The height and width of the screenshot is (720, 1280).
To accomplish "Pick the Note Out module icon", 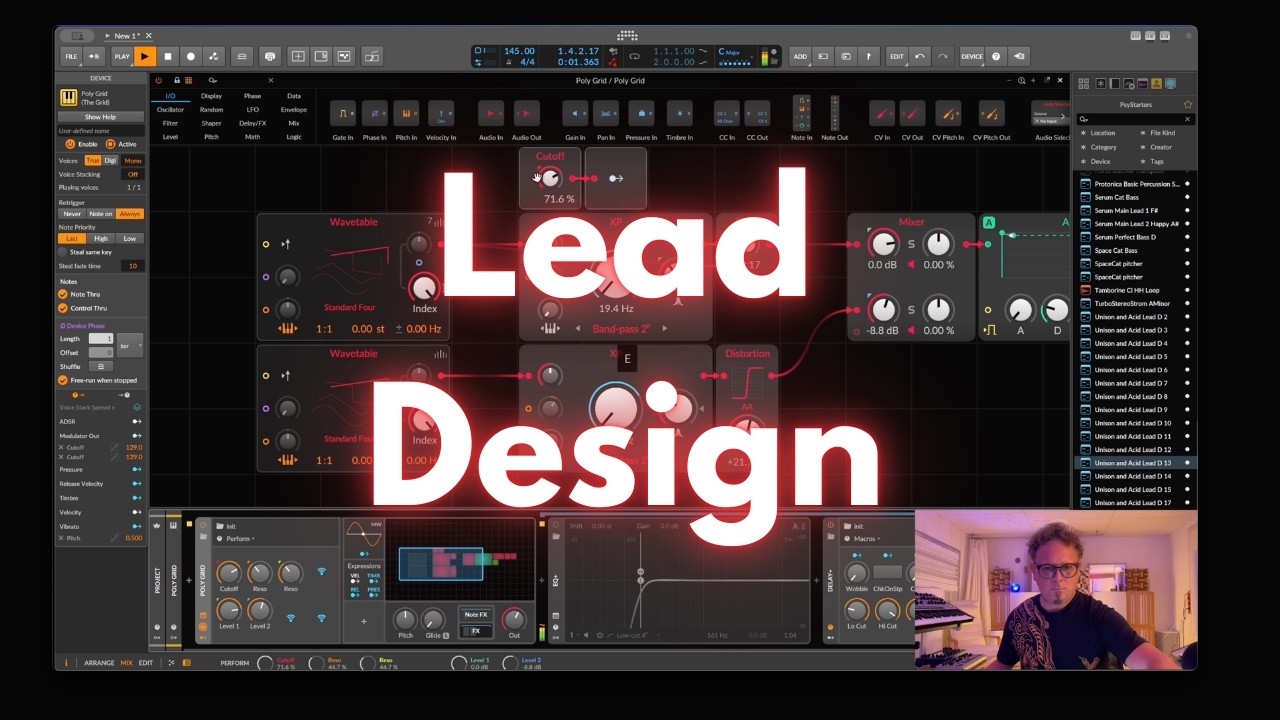I will pyautogui.click(x=835, y=113).
